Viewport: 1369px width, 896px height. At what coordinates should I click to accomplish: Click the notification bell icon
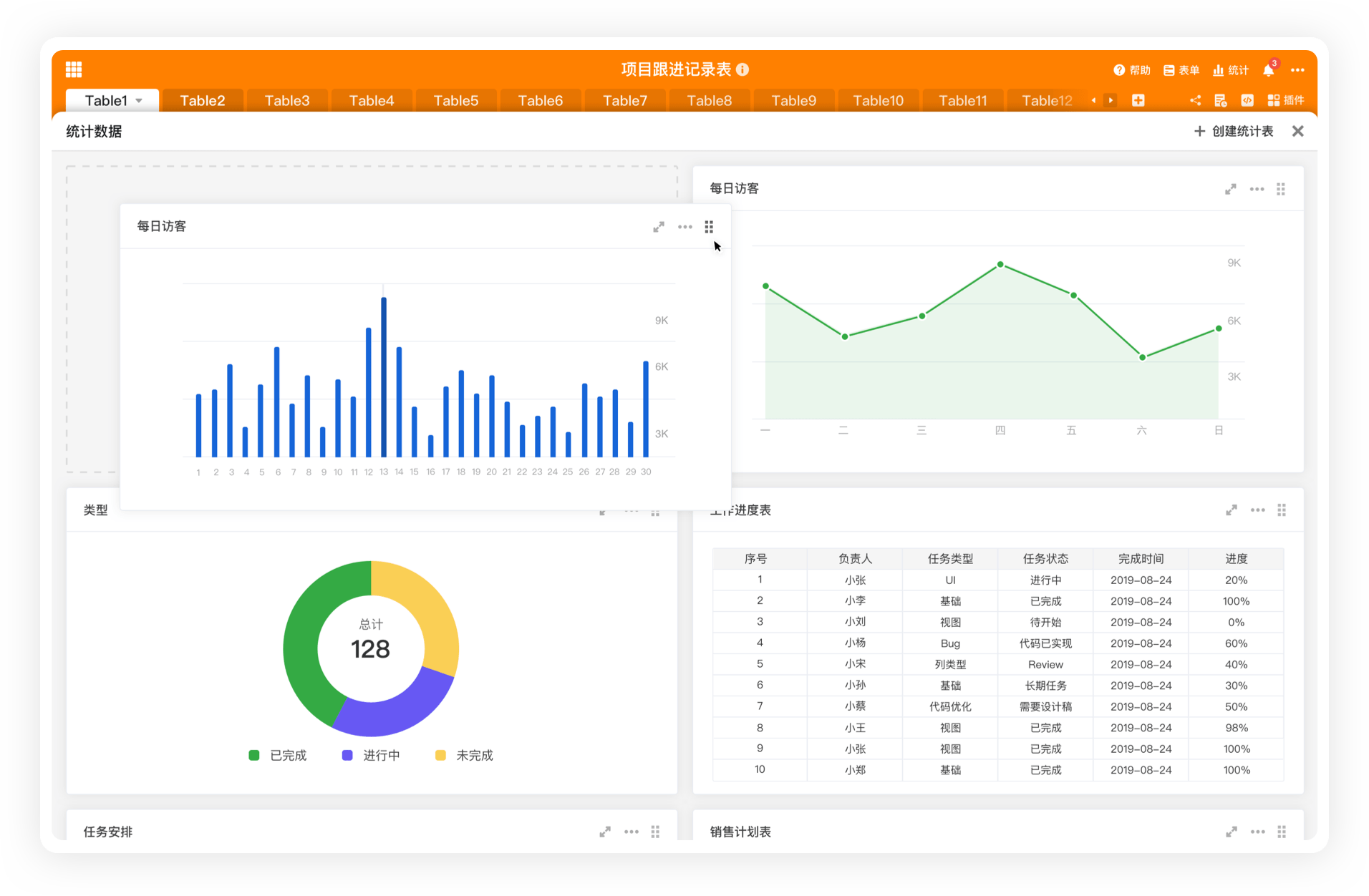click(x=1268, y=70)
